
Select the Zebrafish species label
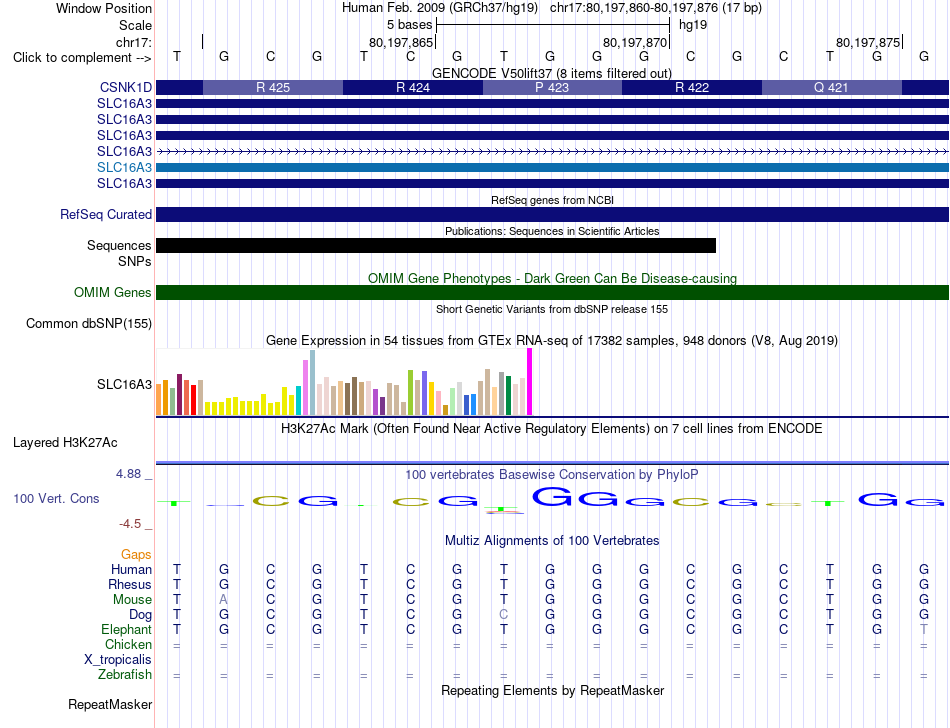(125, 675)
